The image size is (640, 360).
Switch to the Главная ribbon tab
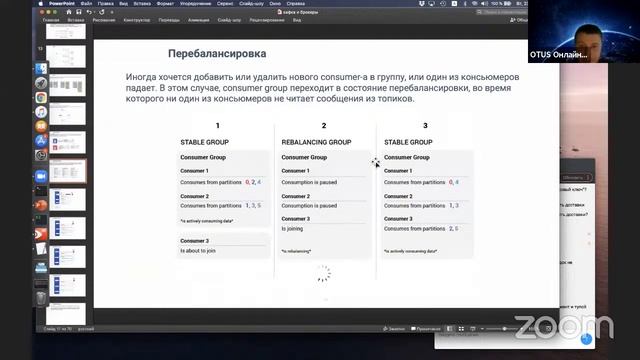point(51,20)
